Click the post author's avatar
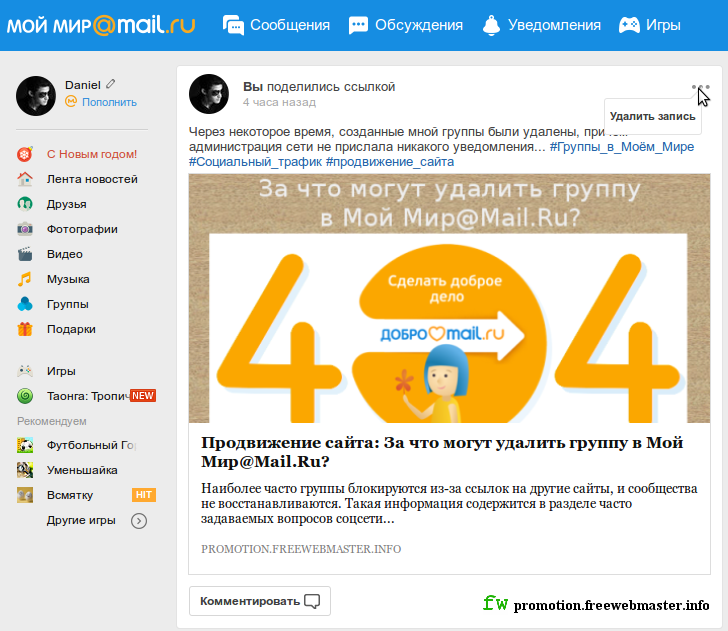The image size is (728, 631). [209, 94]
